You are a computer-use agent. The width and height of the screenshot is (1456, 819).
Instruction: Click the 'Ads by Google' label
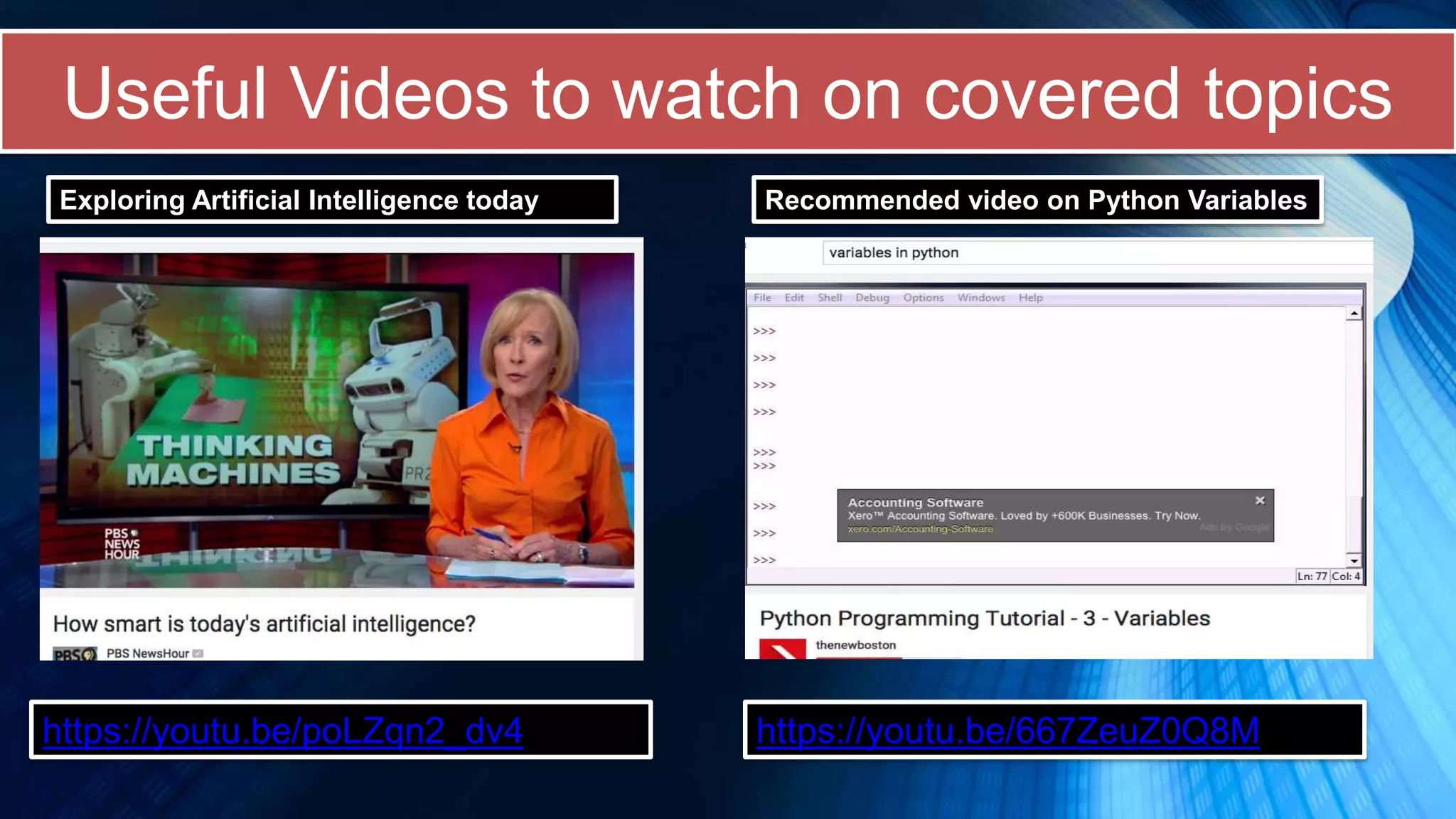1233,528
